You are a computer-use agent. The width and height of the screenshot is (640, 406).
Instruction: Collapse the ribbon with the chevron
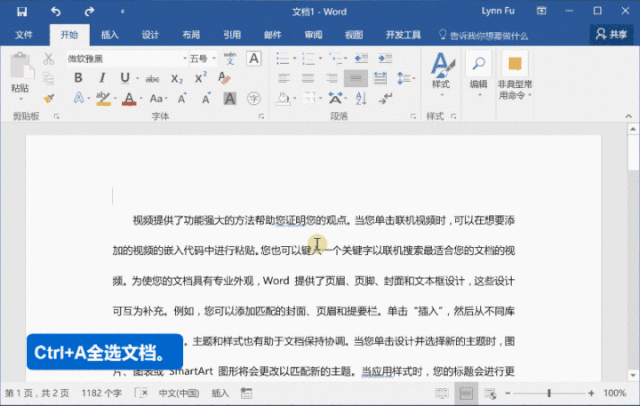click(629, 116)
